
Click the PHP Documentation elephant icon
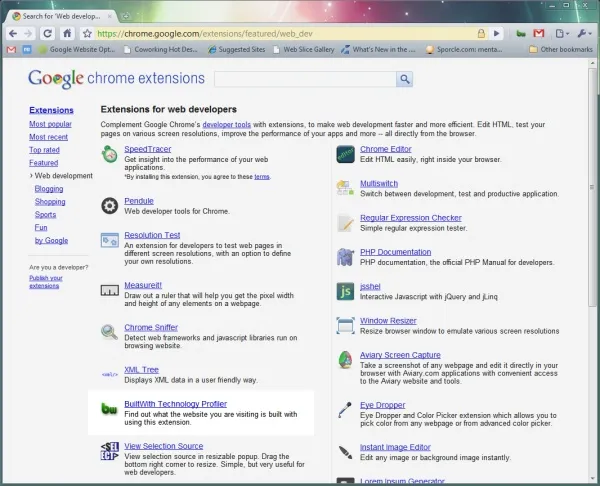345,257
